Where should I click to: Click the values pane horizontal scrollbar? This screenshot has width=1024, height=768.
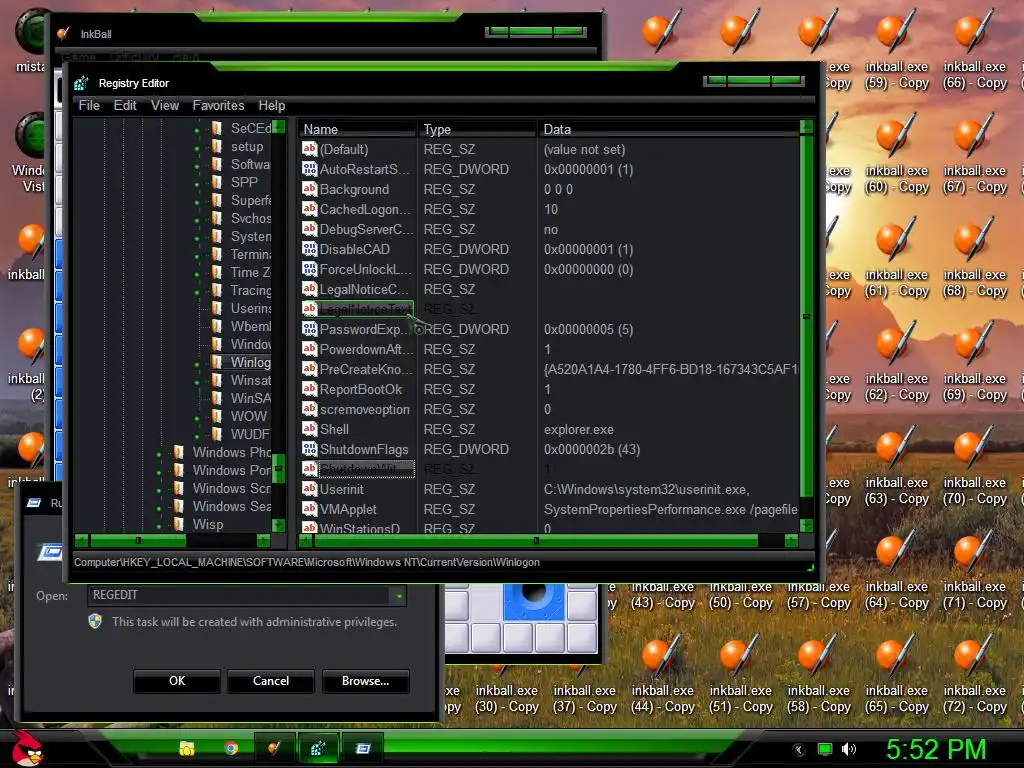tap(536, 540)
